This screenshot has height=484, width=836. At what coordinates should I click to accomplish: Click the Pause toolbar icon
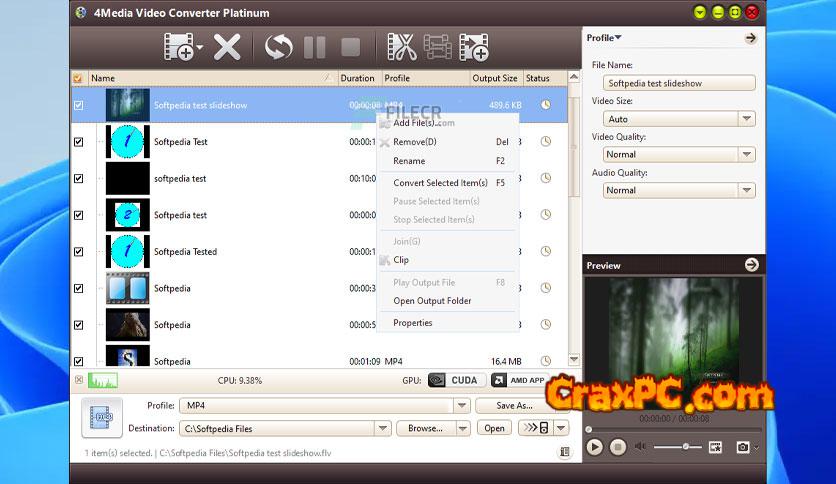315,47
